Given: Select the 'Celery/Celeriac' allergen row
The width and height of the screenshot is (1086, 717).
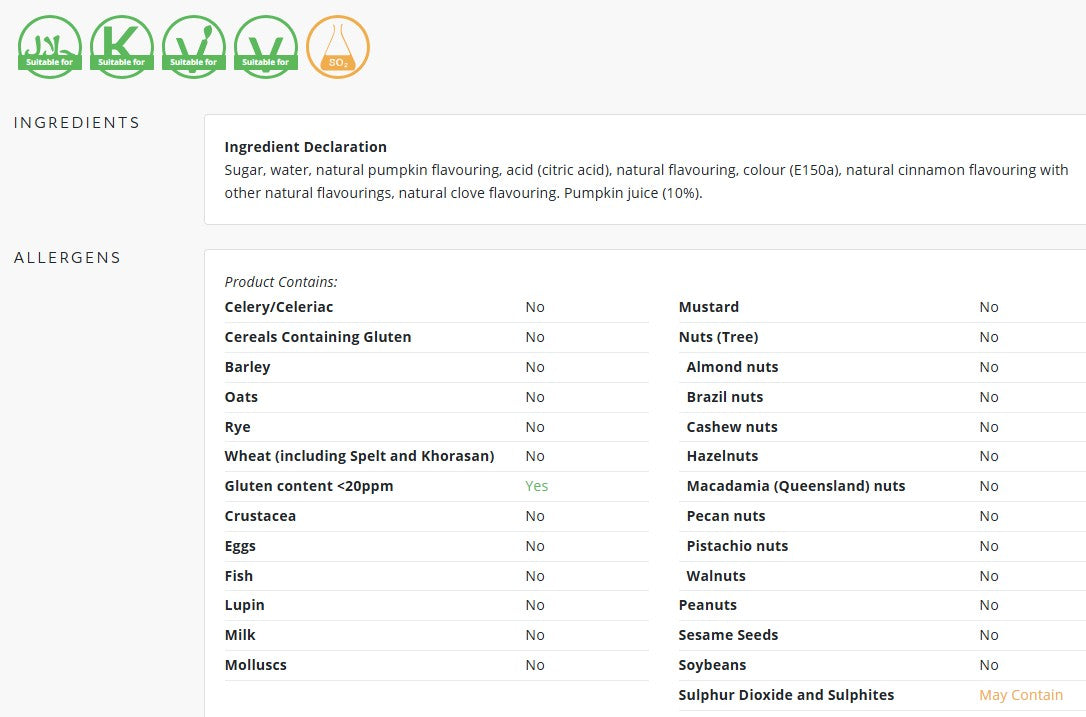Looking at the screenshot, I should pyautogui.click(x=436, y=307).
